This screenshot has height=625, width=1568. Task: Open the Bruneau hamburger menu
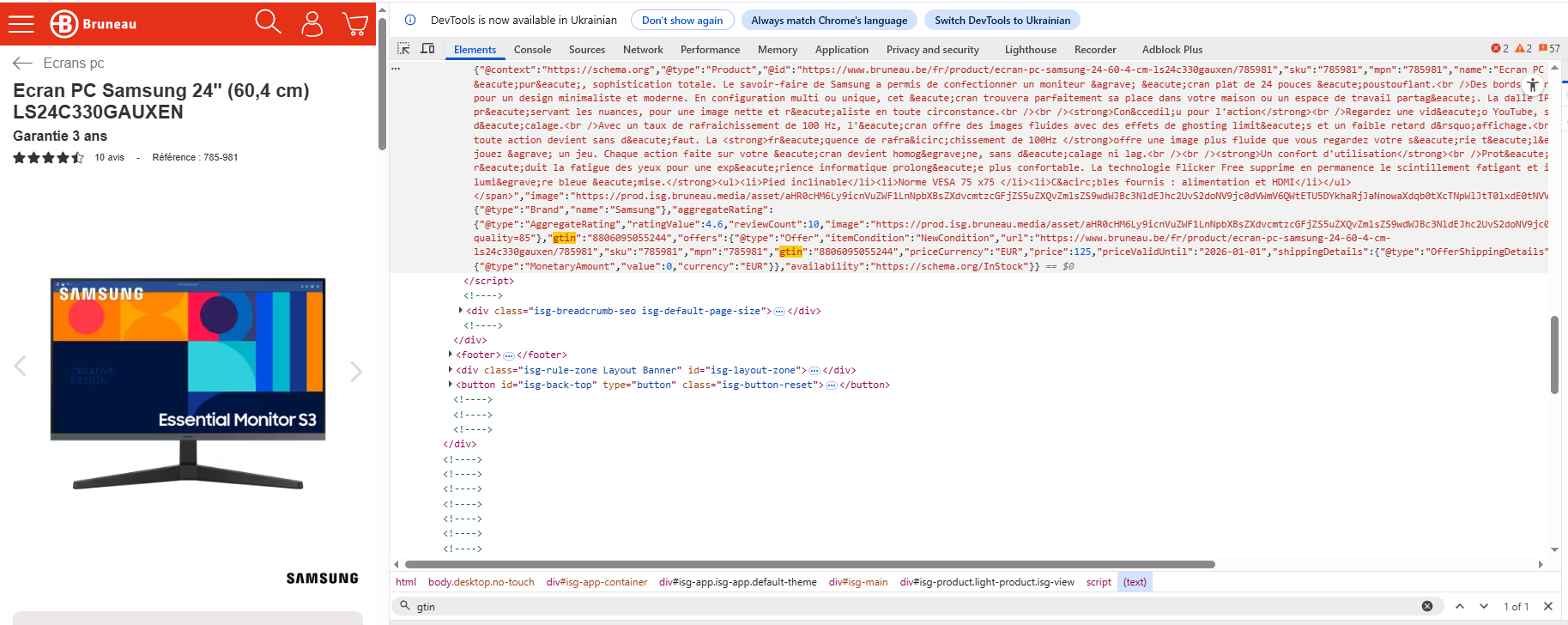[21, 24]
